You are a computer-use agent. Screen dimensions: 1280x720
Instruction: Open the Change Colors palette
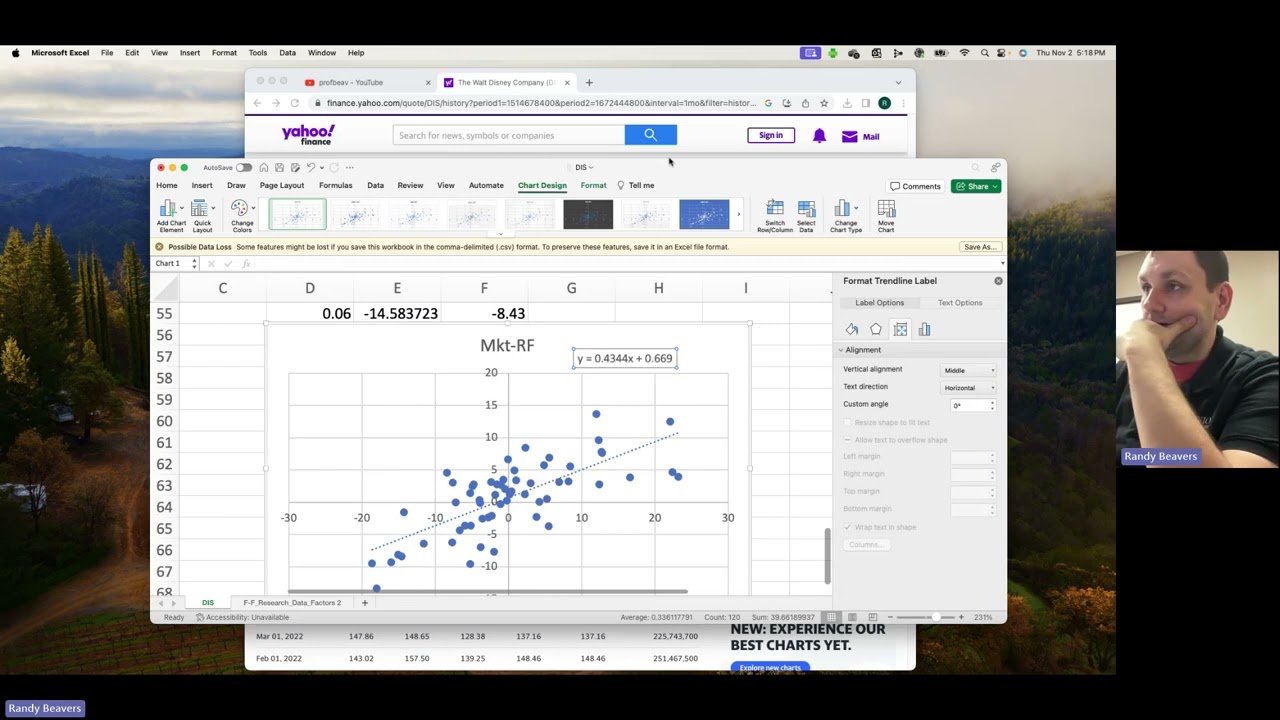242,215
